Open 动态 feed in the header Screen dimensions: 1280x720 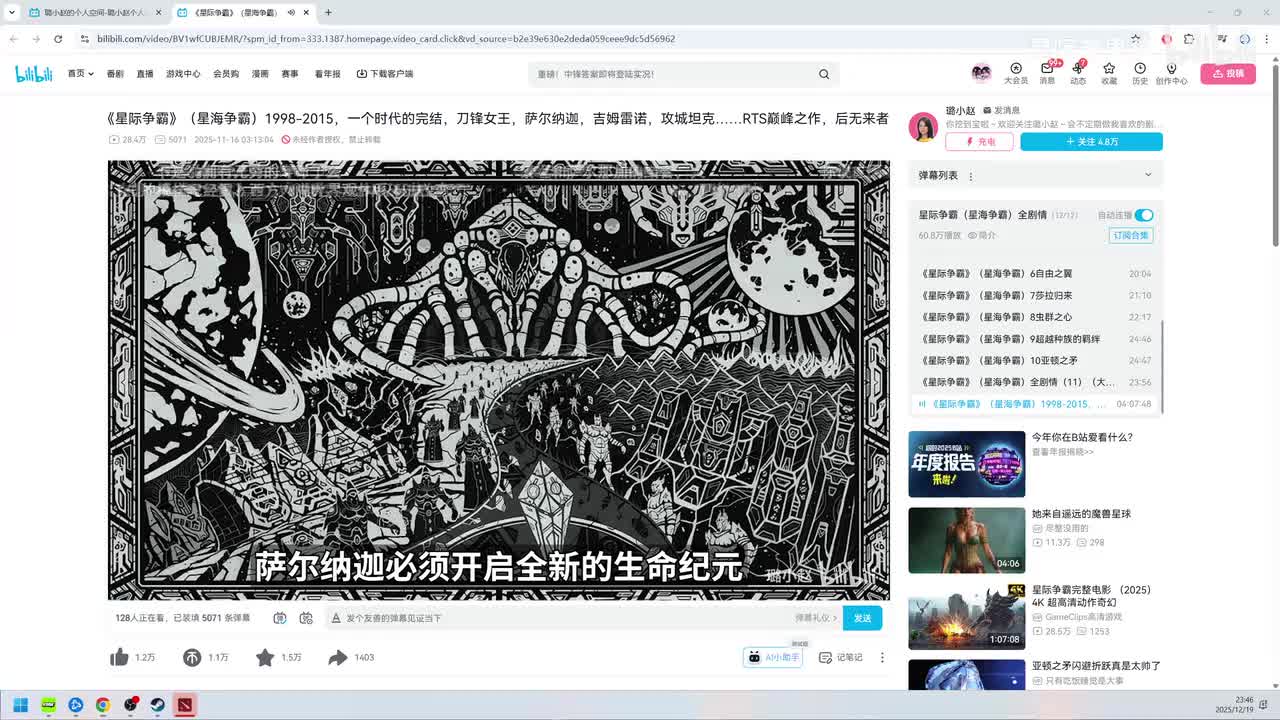pos(1078,73)
